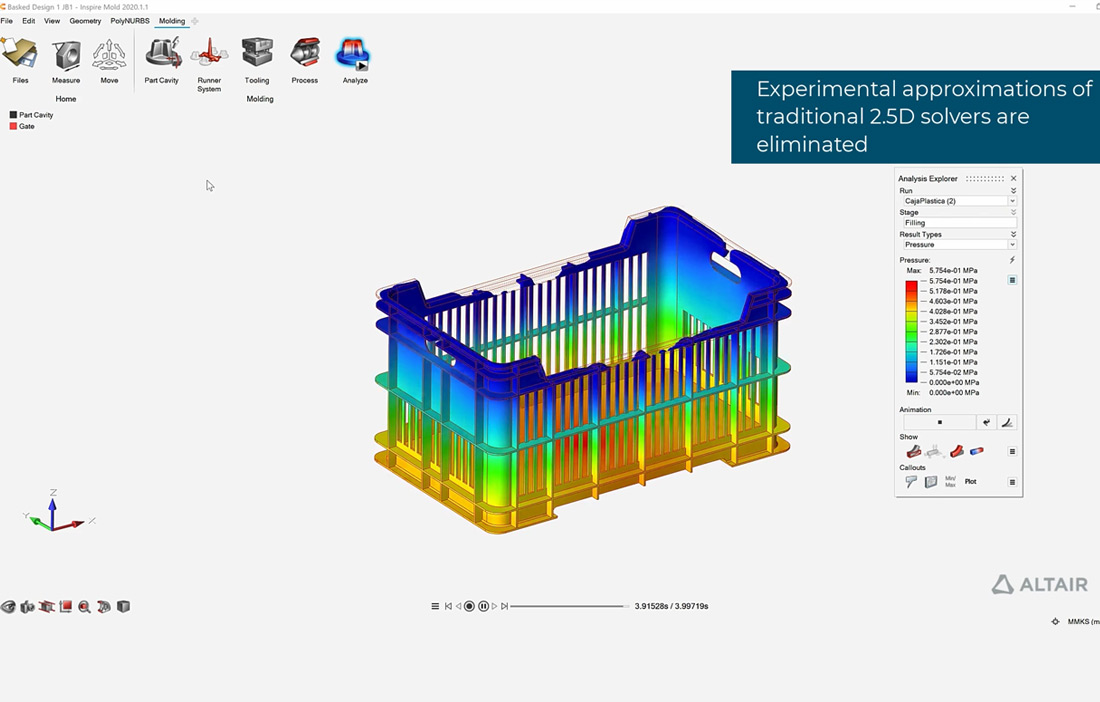This screenshot has height=702, width=1100.
Task: Open the File menu
Action: [x=7, y=21]
